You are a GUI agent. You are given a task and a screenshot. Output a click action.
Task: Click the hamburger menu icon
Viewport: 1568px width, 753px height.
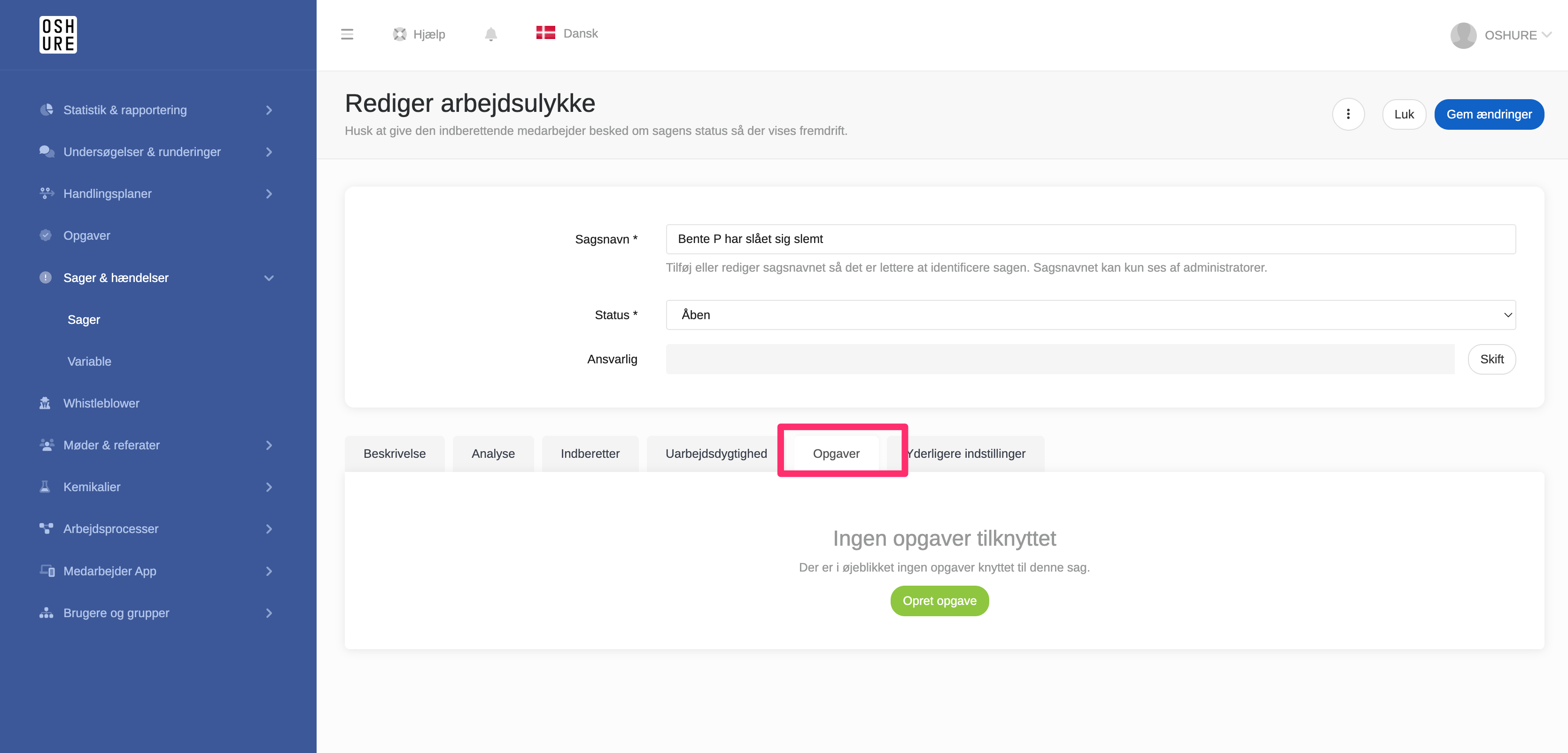(347, 34)
